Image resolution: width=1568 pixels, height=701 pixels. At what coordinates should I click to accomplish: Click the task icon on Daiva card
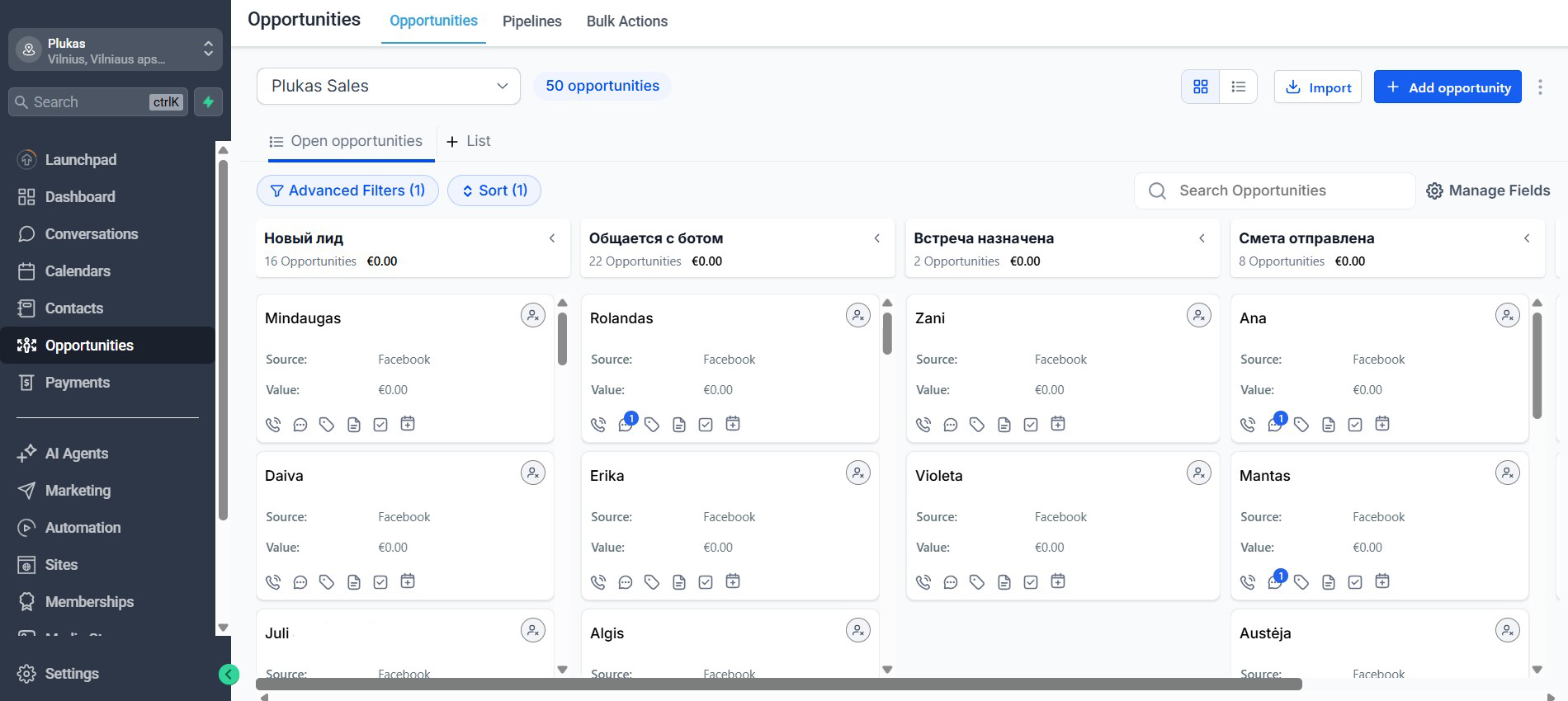tap(380, 582)
